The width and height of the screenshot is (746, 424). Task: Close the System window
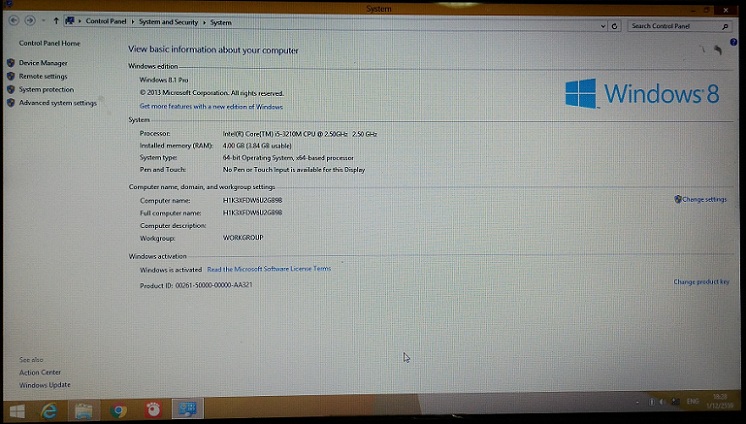pos(726,10)
